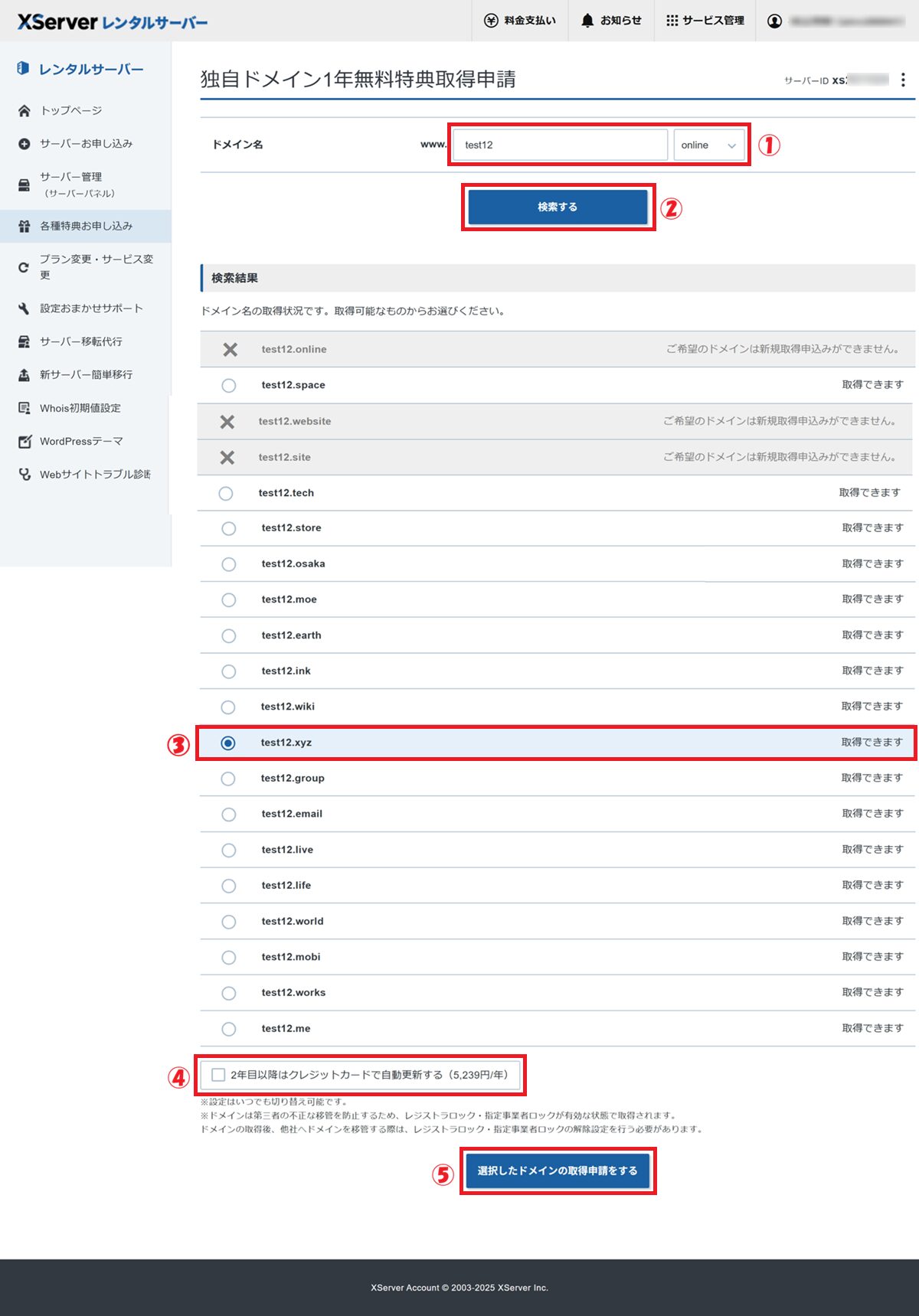Click the WordPressテーマ edit icon

coord(25,442)
